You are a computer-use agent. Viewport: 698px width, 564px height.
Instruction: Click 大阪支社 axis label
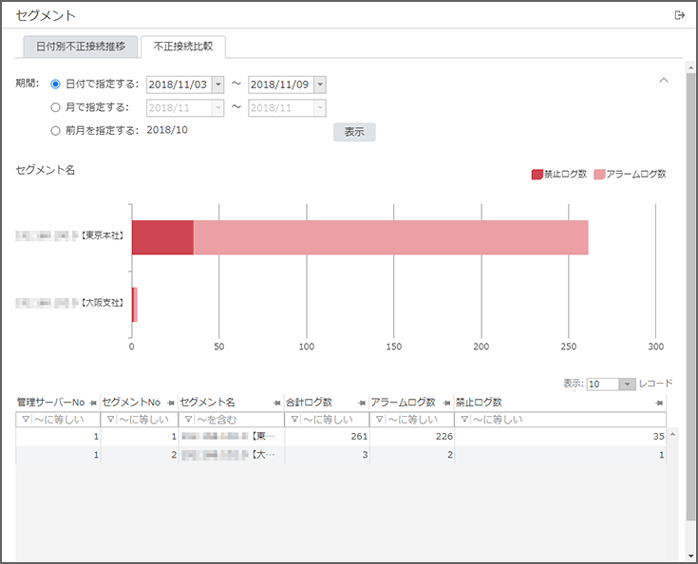click(x=102, y=303)
